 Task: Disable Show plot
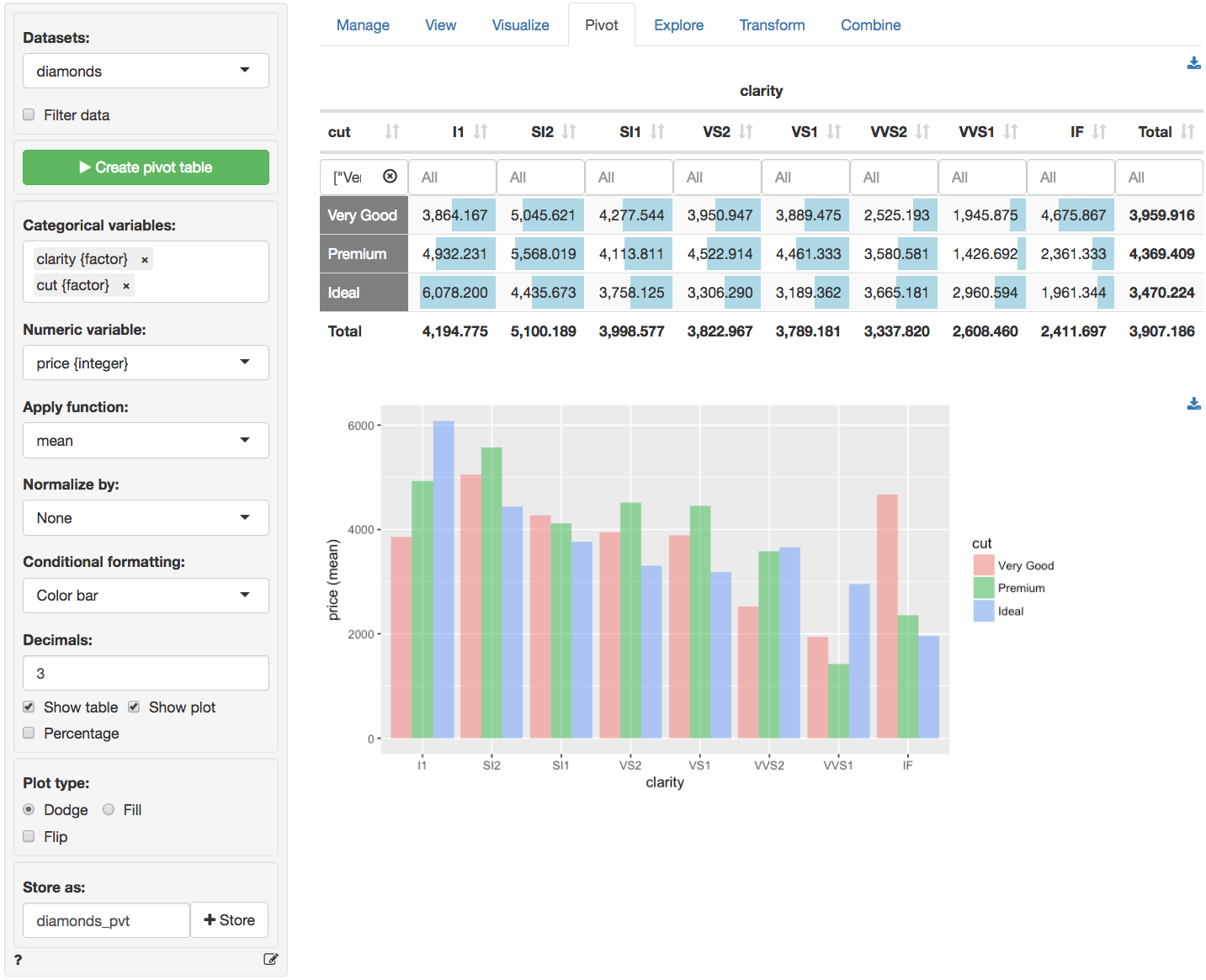coord(134,707)
